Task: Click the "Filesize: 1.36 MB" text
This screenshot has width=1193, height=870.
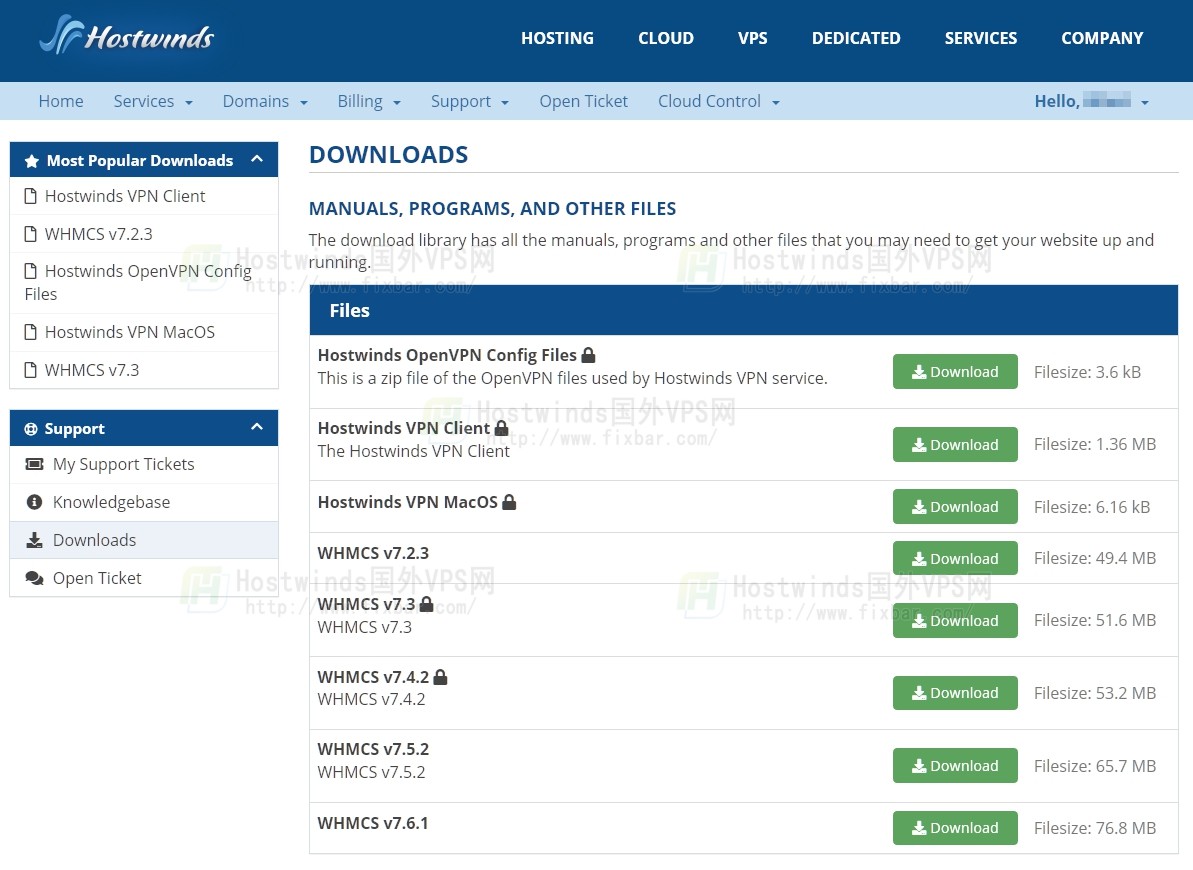Action: pos(1095,445)
